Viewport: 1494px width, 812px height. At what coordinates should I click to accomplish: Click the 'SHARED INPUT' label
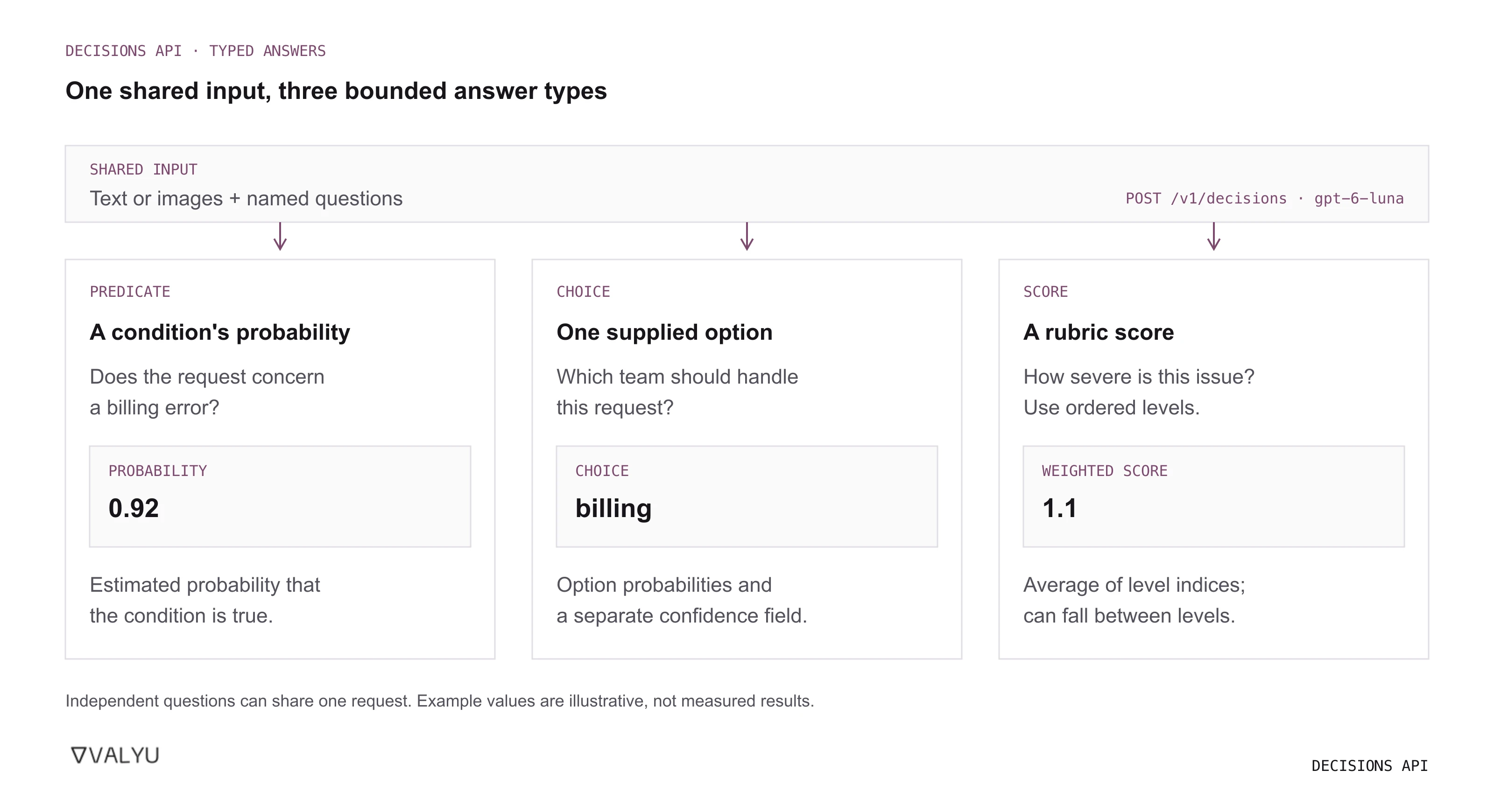[143, 169]
